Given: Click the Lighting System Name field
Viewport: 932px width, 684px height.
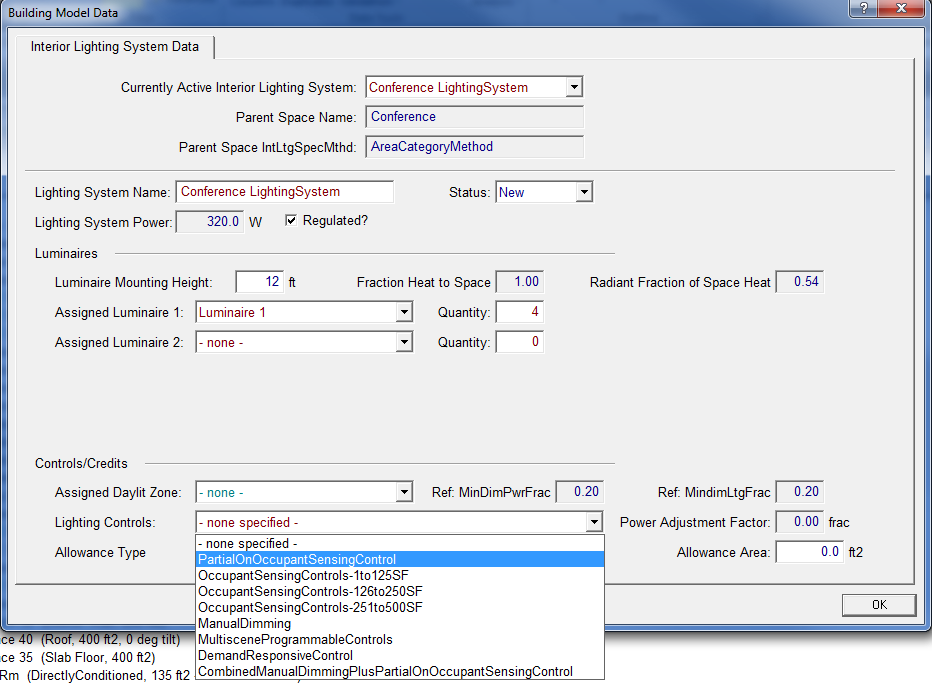Looking at the screenshot, I should pyautogui.click(x=284, y=192).
